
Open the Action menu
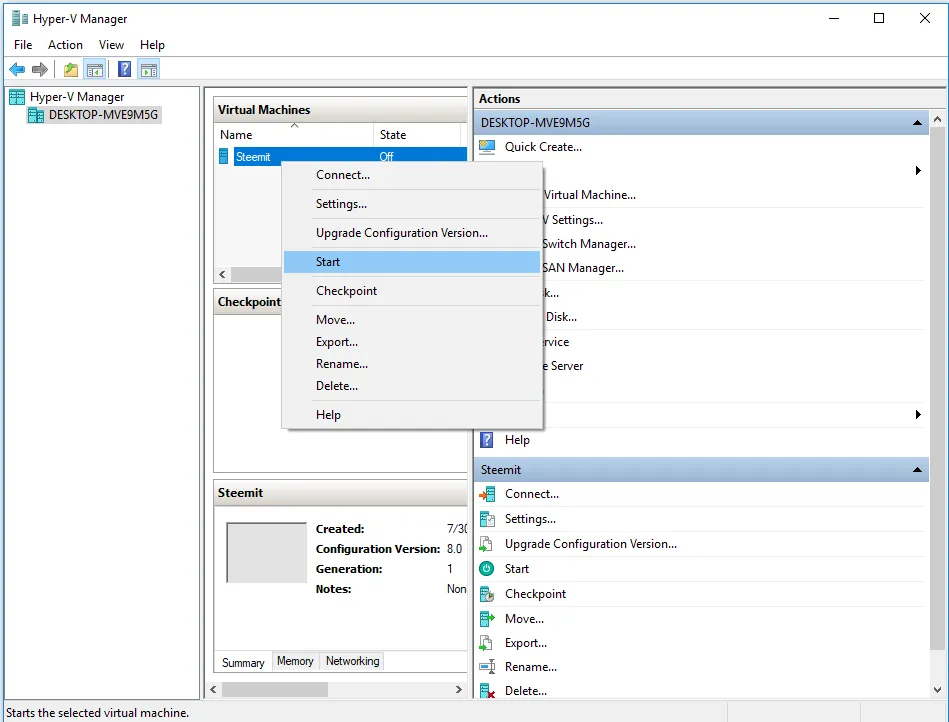pyautogui.click(x=65, y=45)
